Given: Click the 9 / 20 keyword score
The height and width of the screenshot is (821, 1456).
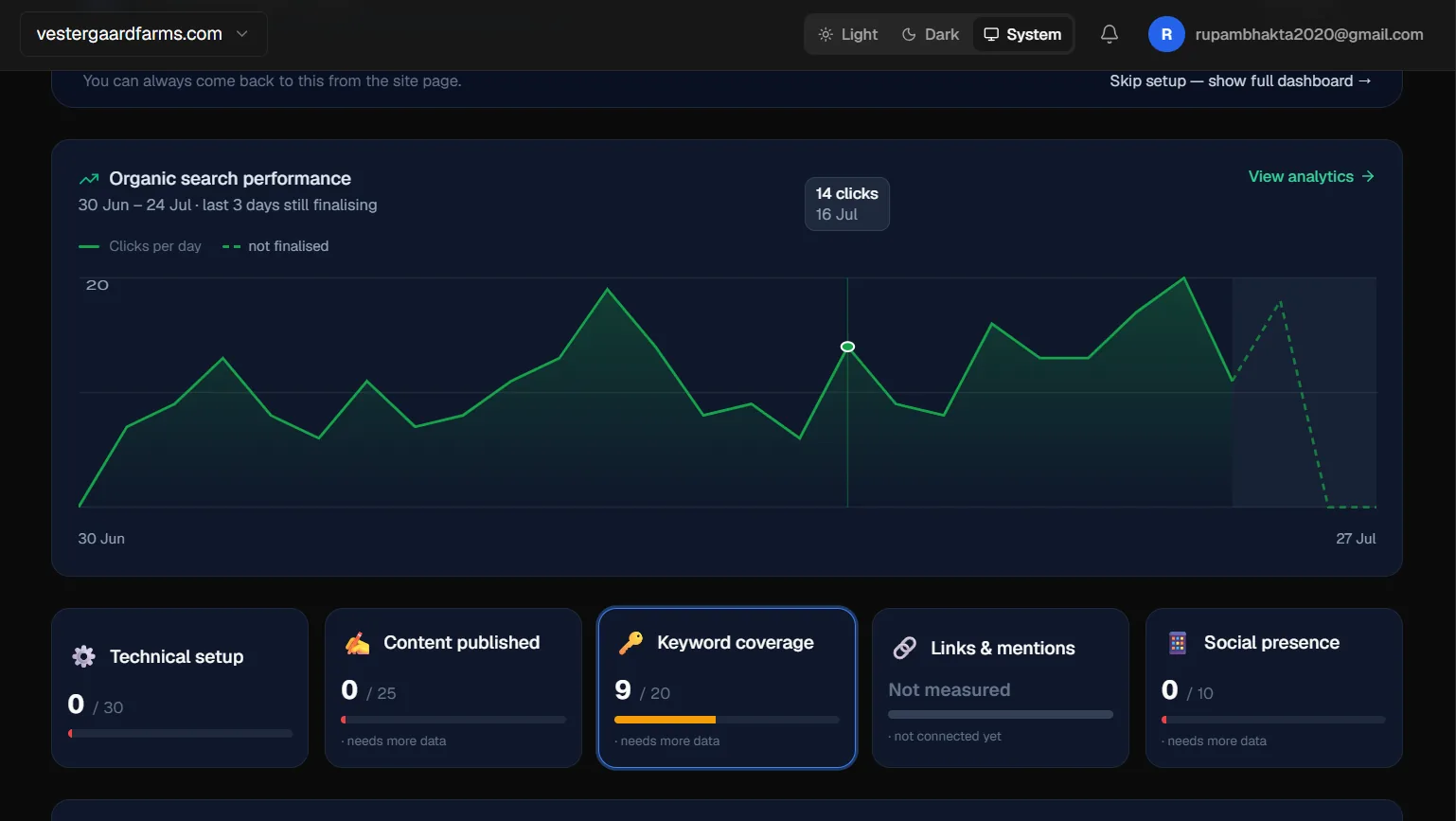Looking at the screenshot, I should click(x=643, y=690).
